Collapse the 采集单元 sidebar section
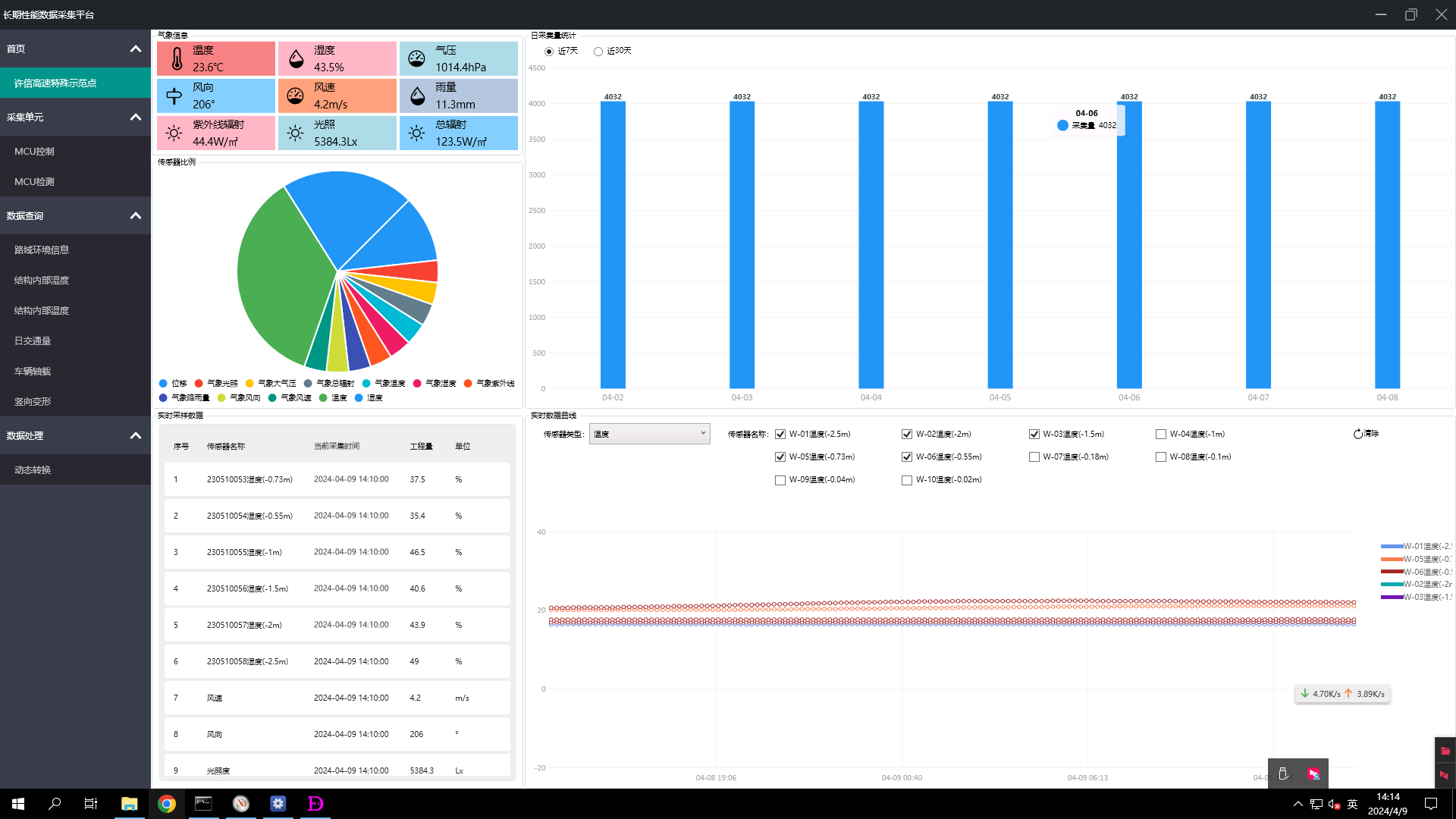Screen dimensions: 1456x819 (135, 117)
